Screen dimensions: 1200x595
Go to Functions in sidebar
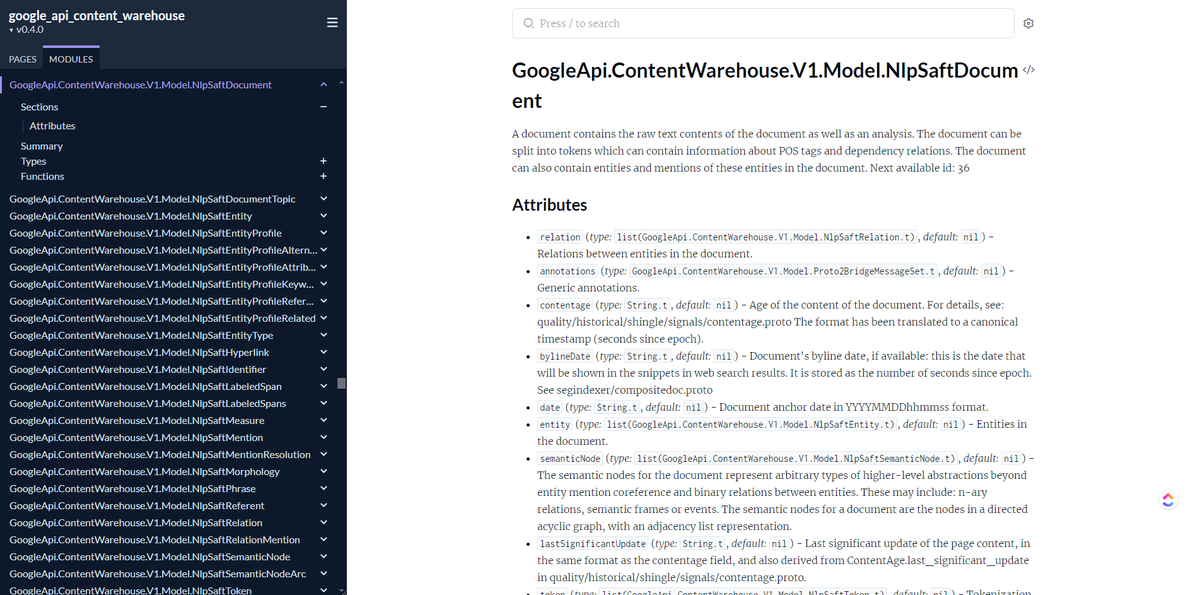pyautogui.click(x=42, y=176)
